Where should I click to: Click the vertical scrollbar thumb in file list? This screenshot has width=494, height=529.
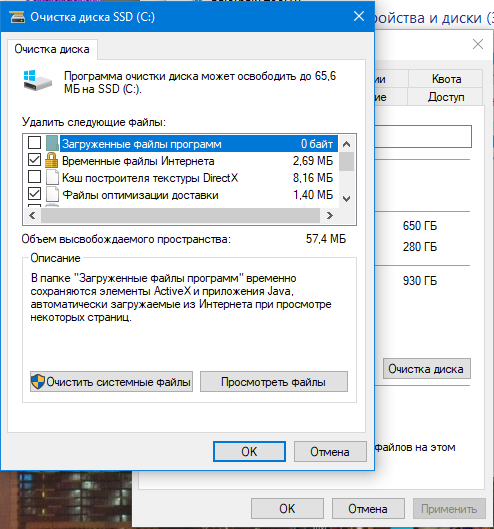(x=346, y=161)
